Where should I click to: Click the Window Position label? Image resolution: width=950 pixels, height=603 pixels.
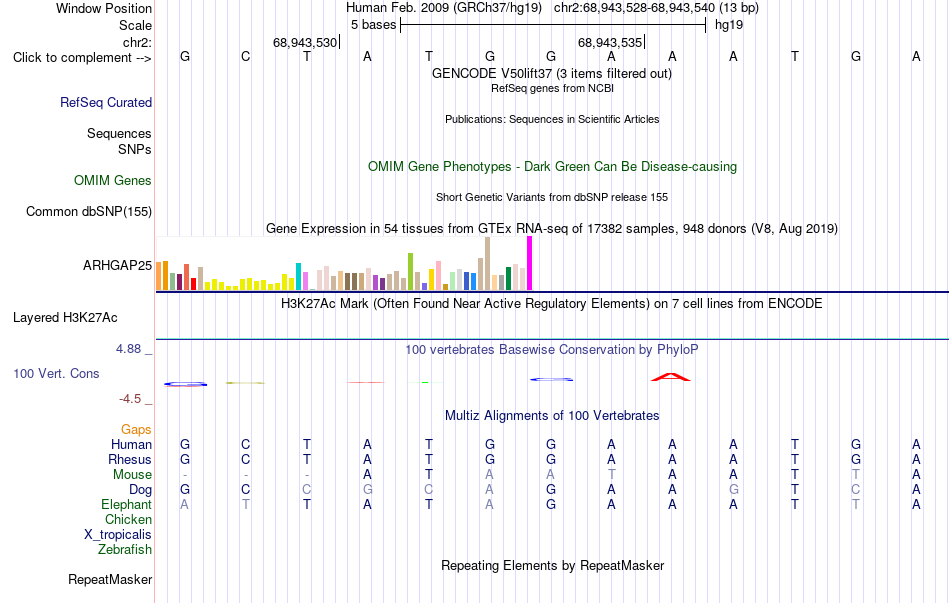(x=104, y=8)
